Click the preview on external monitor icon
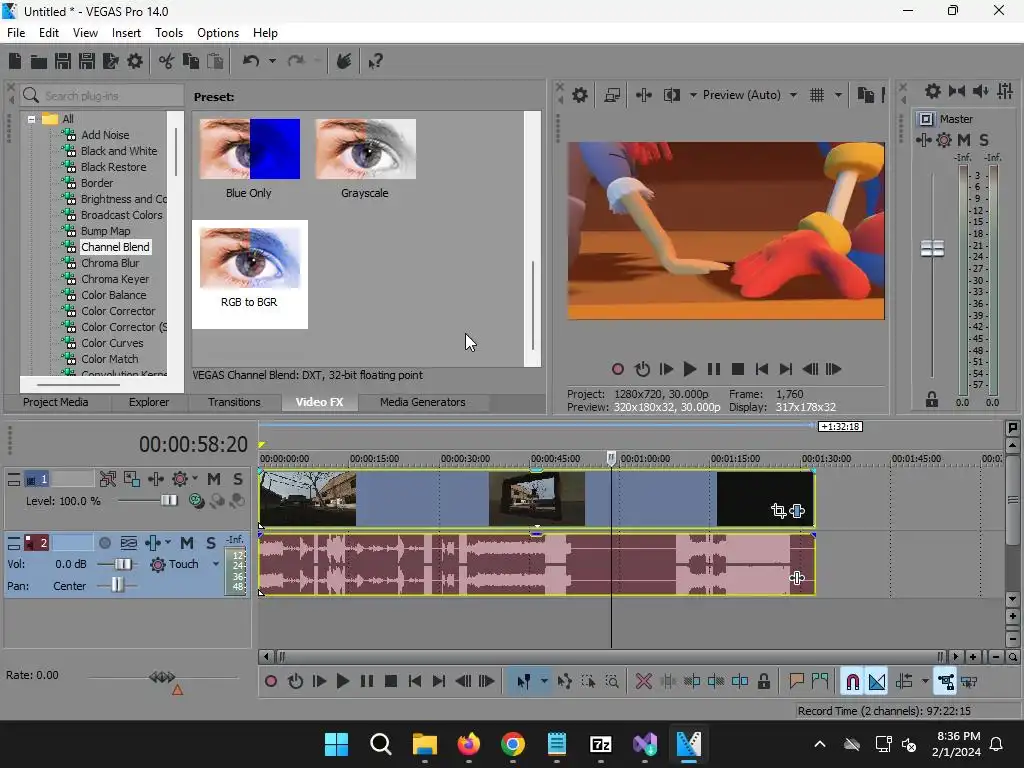The image size is (1024, 768). pos(612,95)
